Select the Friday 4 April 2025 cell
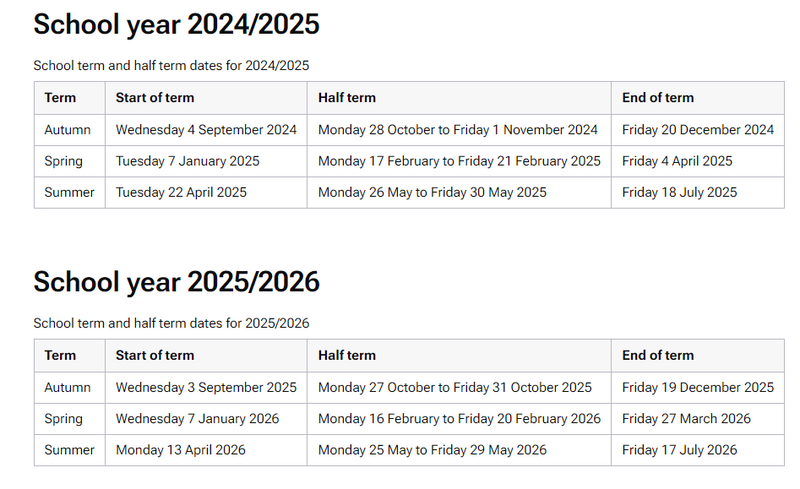Screen dimensions: 800x489 click(x=677, y=161)
